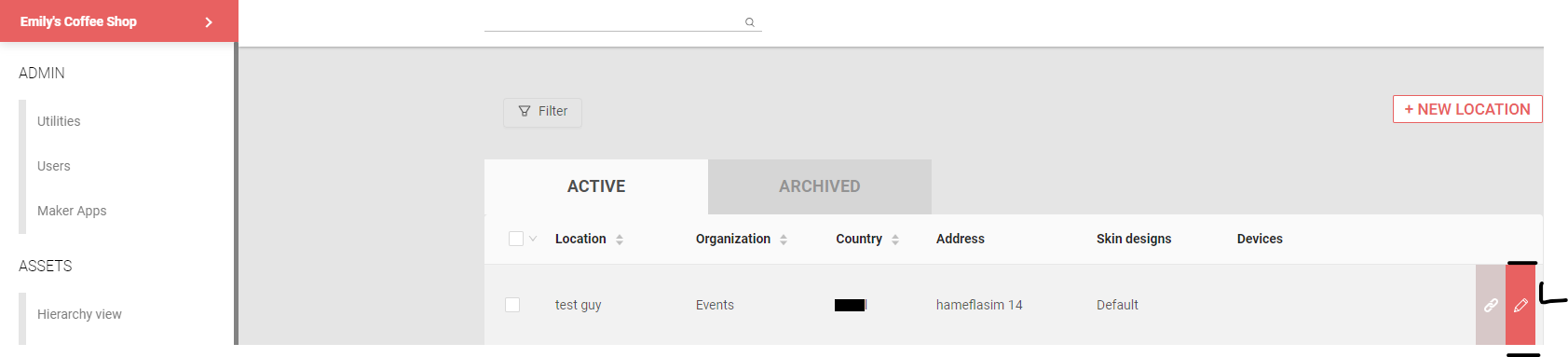Sort by Country column arrows

pyautogui.click(x=895, y=240)
